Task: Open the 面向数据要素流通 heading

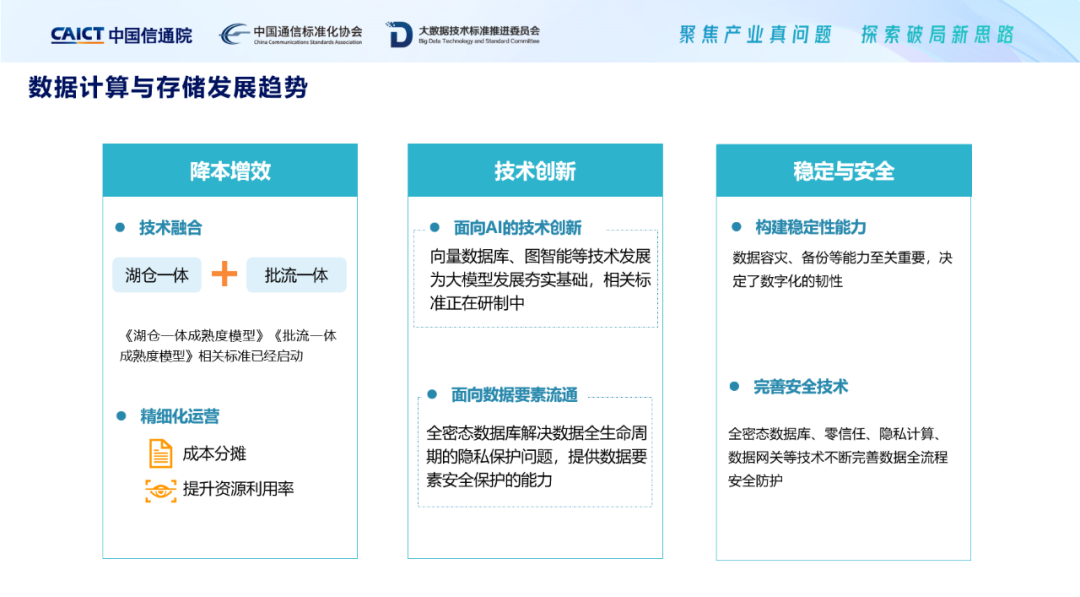Action: [514, 395]
